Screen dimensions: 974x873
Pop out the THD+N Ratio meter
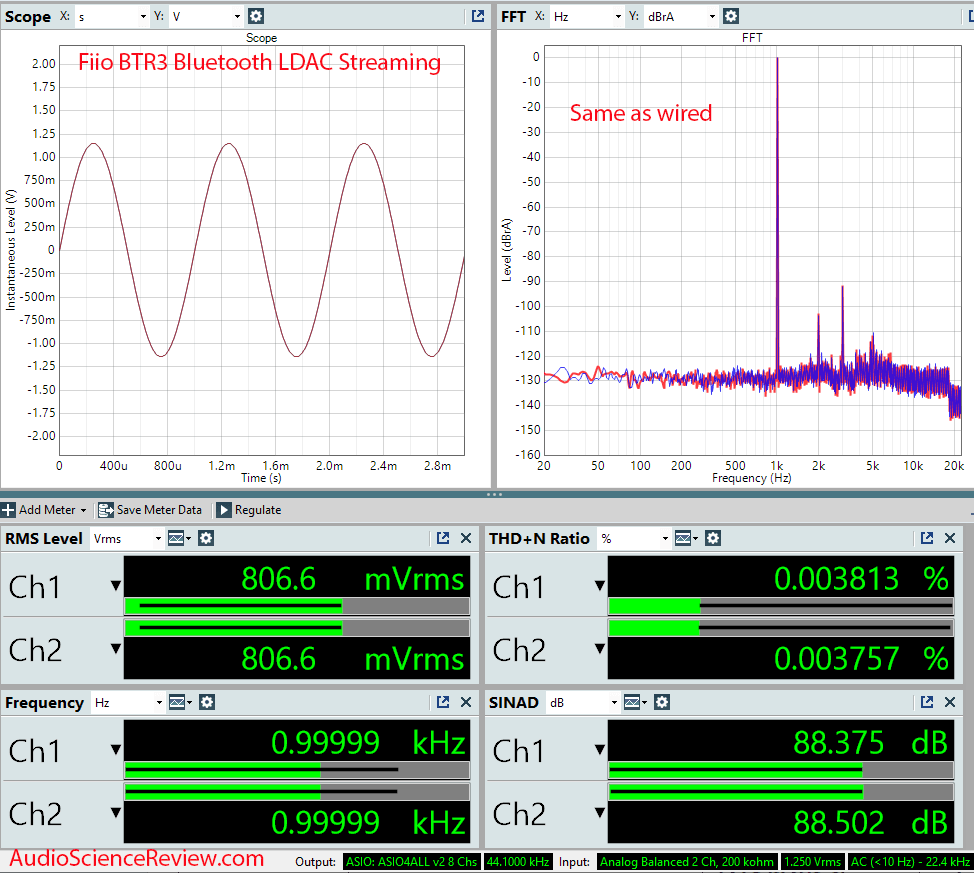(x=927, y=538)
